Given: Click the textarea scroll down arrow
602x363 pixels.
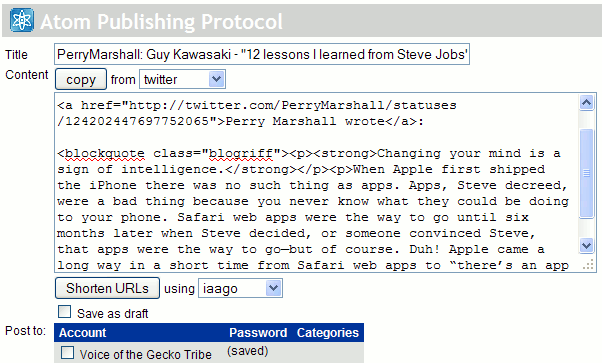Looking at the screenshot, I should 586,245.
